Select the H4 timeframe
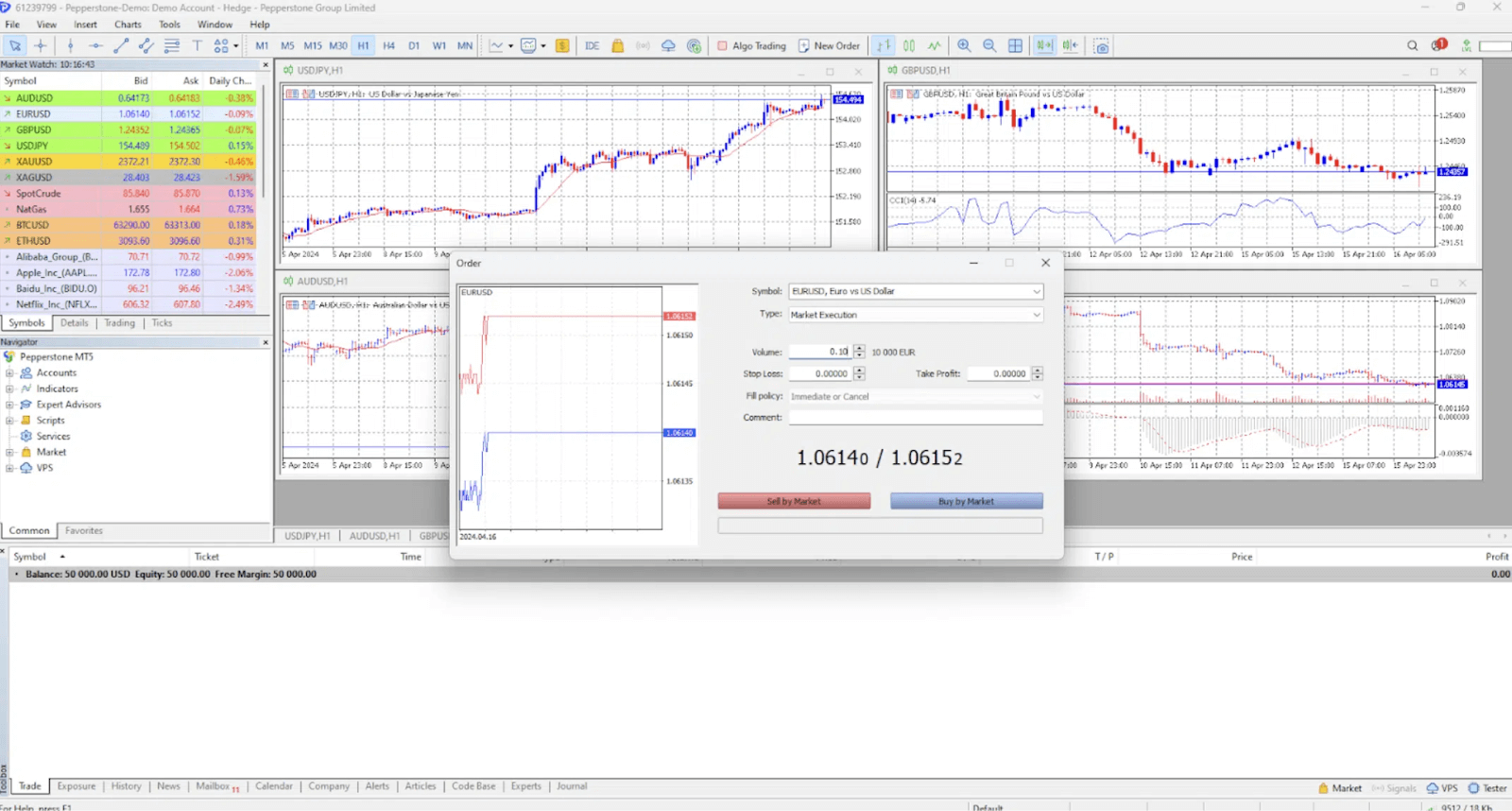The height and width of the screenshot is (811, 1512). click(x=389, y=45)
